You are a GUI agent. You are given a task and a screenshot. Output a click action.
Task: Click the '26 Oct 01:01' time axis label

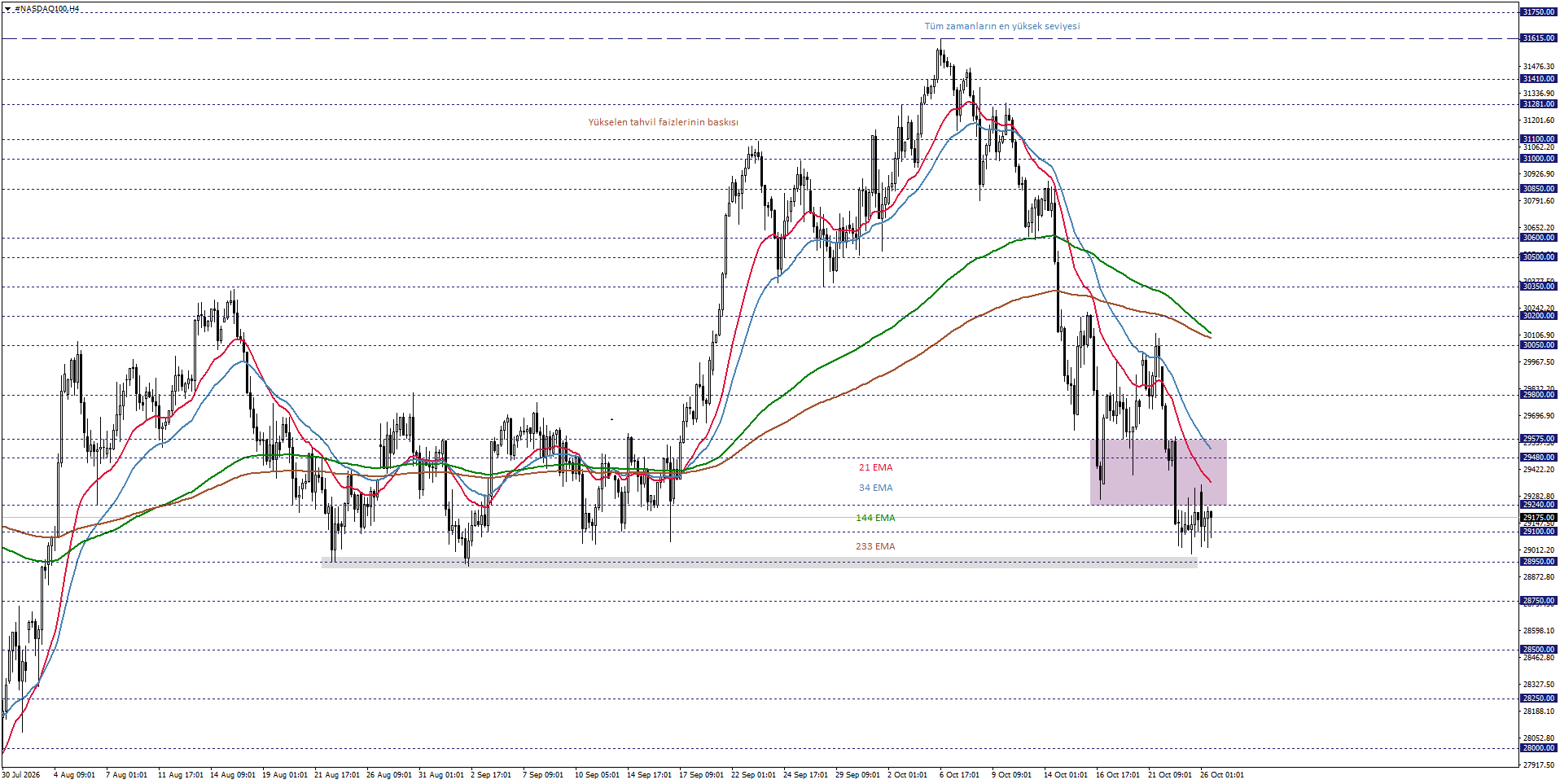click(1221, 775)
